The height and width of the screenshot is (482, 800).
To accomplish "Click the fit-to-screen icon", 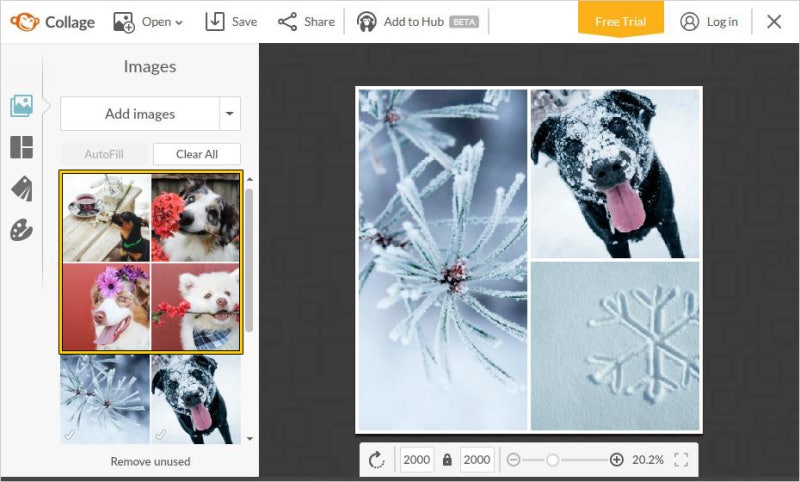I will 681,460.
